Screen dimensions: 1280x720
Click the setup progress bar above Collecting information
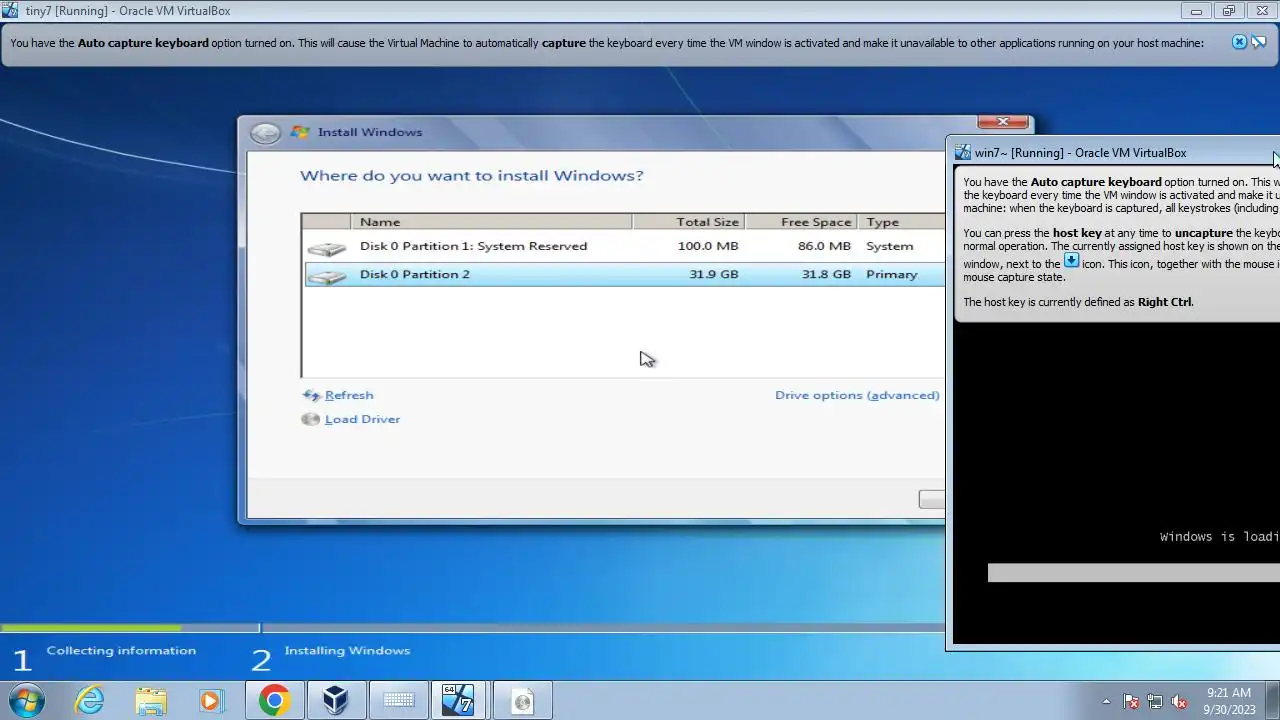pyautogui.click(x=130, y=629)
